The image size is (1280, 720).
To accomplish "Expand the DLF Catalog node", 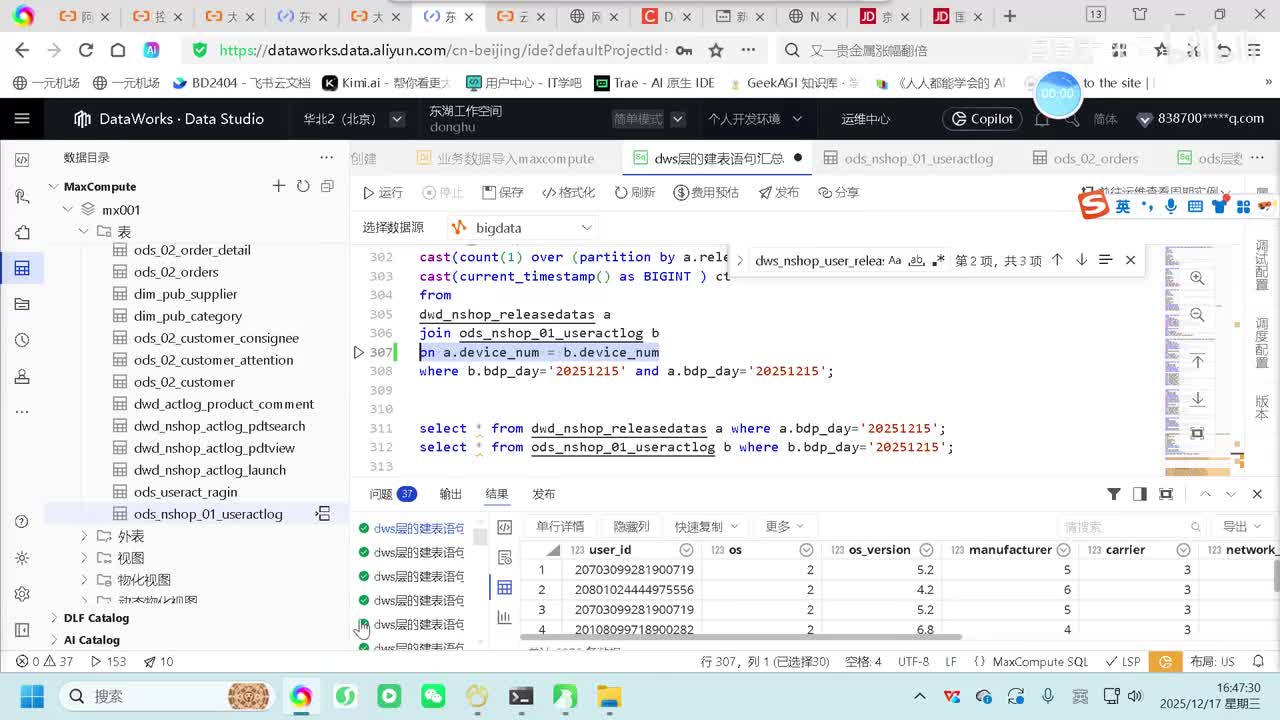I will (x=54, y=618).
